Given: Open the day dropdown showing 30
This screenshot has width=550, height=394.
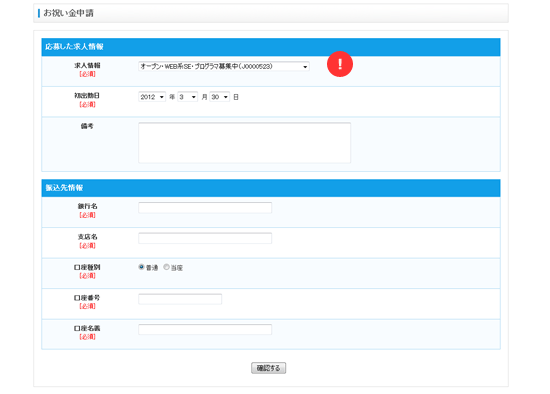Looking at the screenshot, I should pos(220,97).
